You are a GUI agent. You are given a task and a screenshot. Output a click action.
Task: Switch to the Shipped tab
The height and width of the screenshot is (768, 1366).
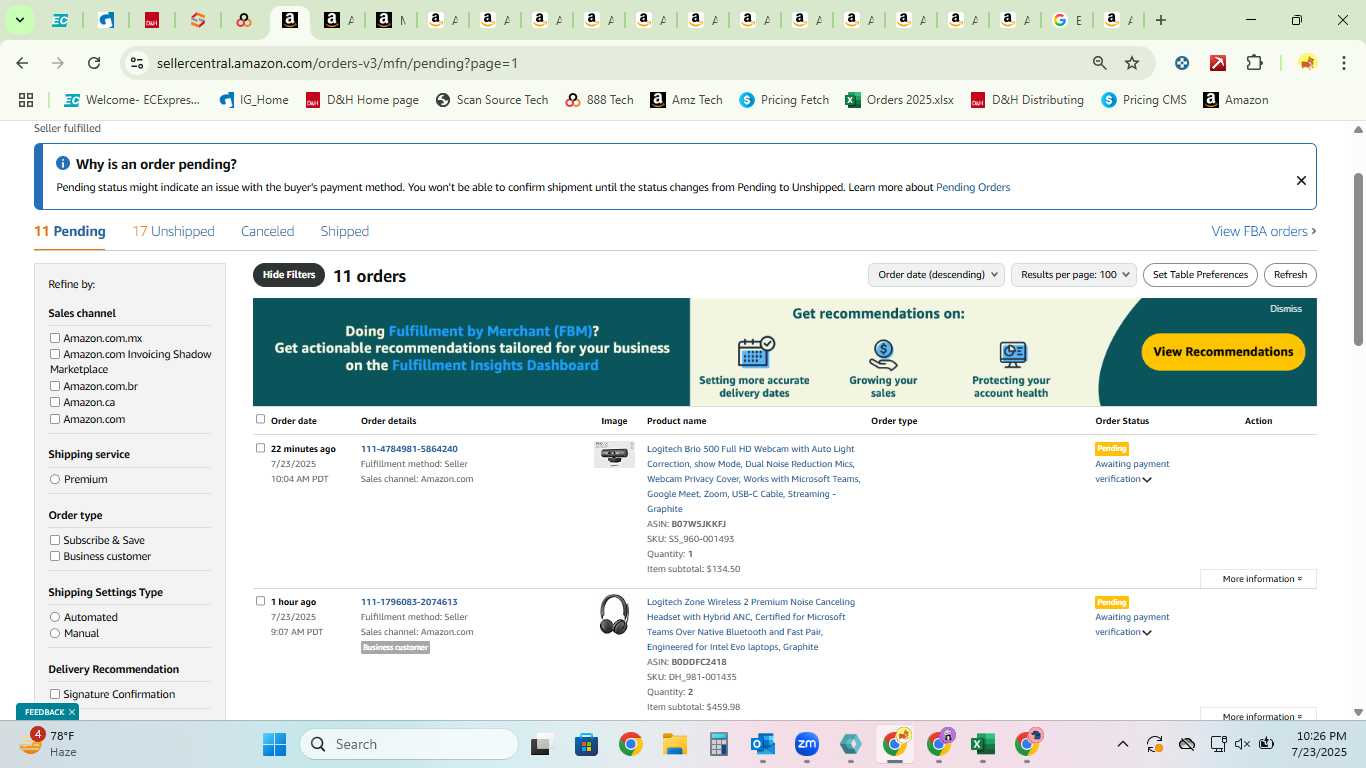[x=345, y=231]
